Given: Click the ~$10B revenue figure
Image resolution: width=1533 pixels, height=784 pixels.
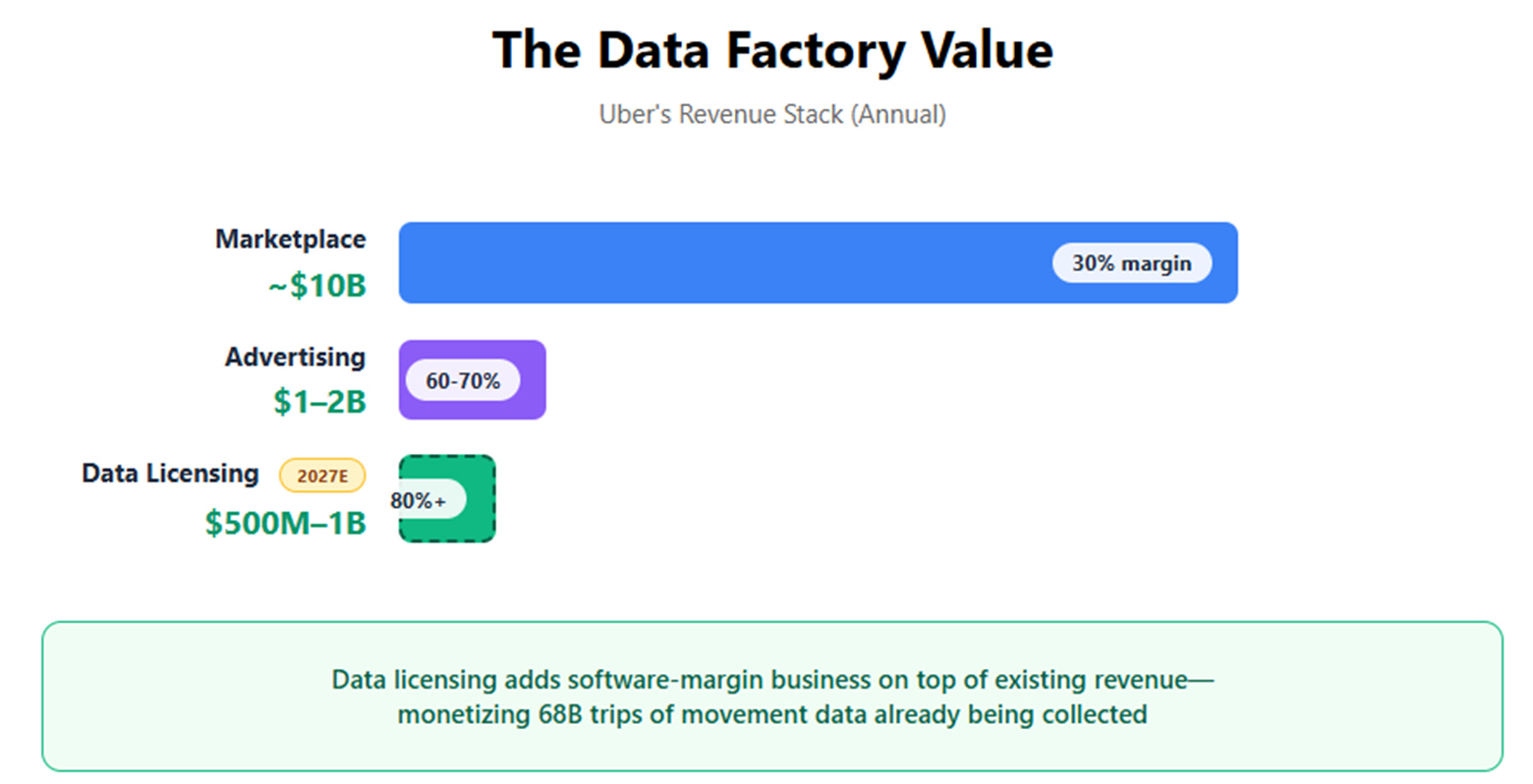Looking at the screenshot, I should click(317, 286).
